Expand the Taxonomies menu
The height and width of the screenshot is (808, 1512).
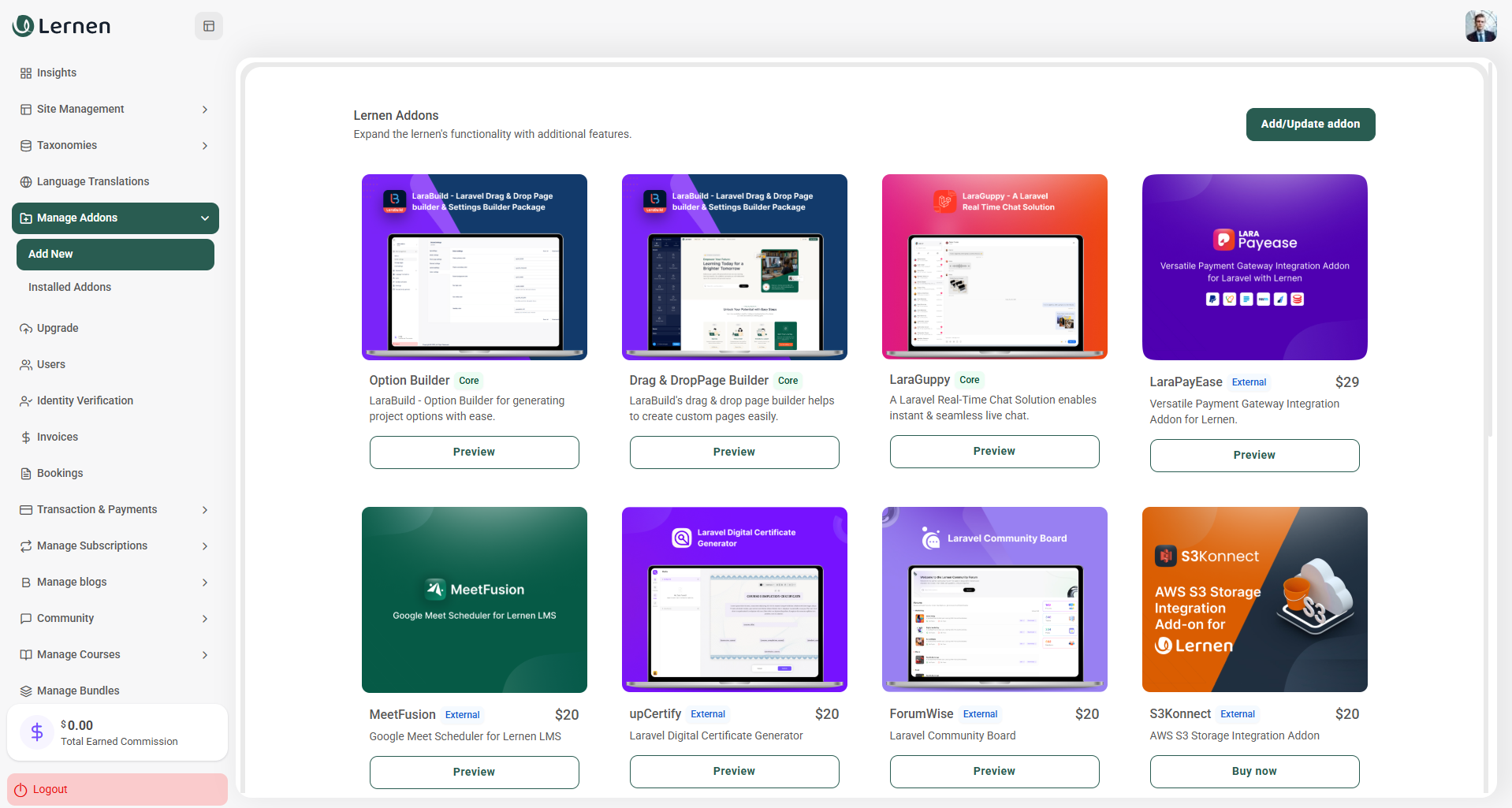tap(205, 145)
